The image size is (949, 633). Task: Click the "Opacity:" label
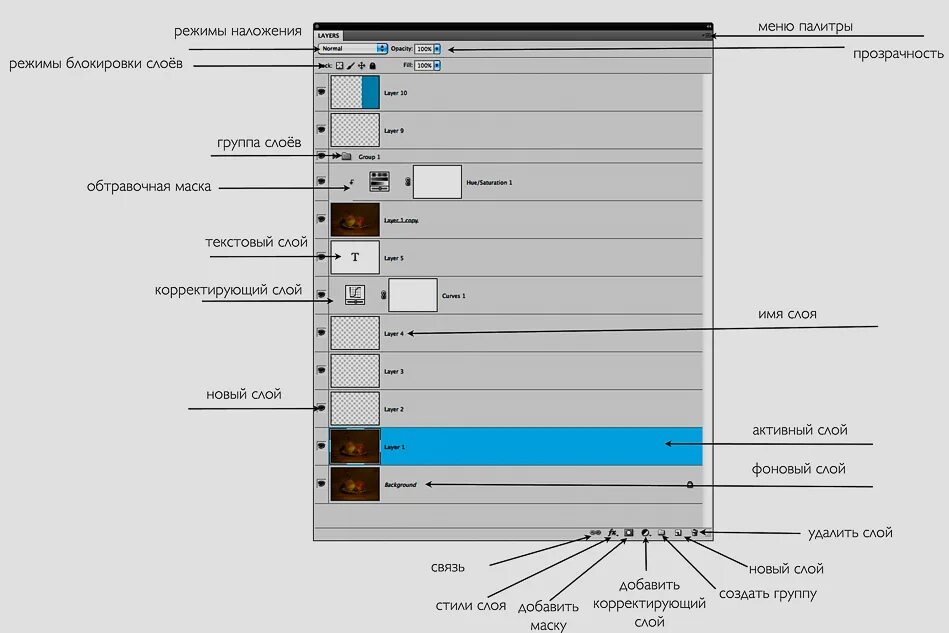[x=401, y=48]
